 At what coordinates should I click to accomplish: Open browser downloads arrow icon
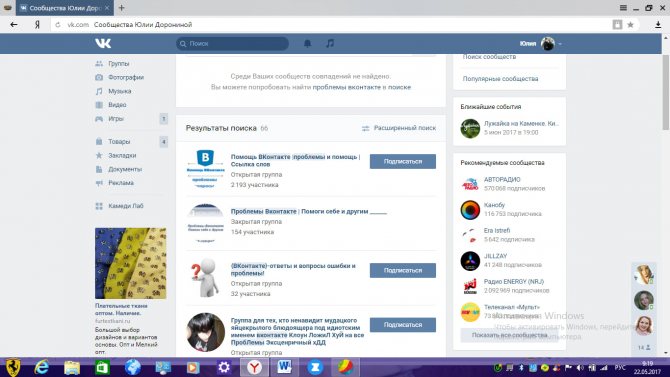[x=658, y=25]
